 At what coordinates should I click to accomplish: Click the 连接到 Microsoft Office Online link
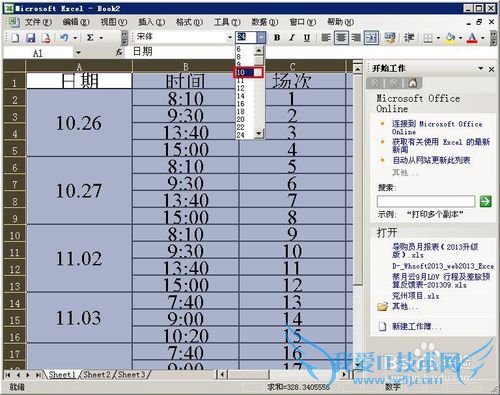click(437, 127)
